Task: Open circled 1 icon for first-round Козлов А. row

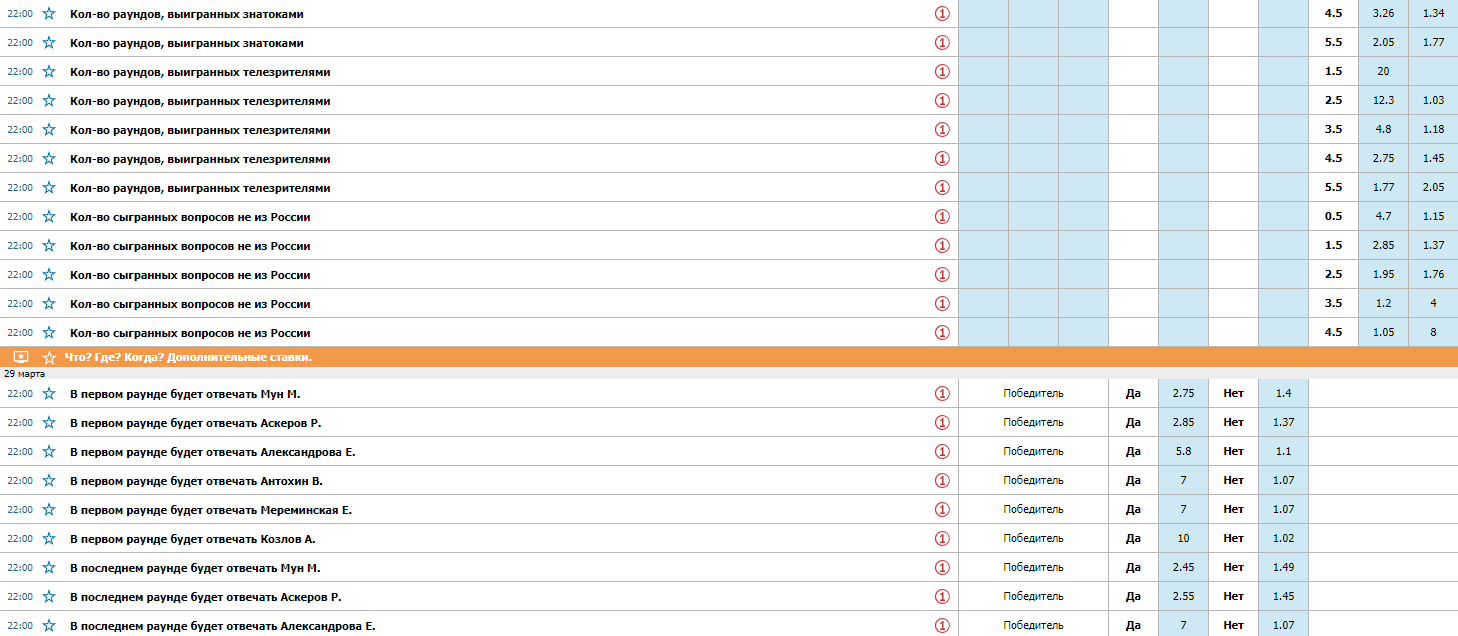Action: pos(941,539)
